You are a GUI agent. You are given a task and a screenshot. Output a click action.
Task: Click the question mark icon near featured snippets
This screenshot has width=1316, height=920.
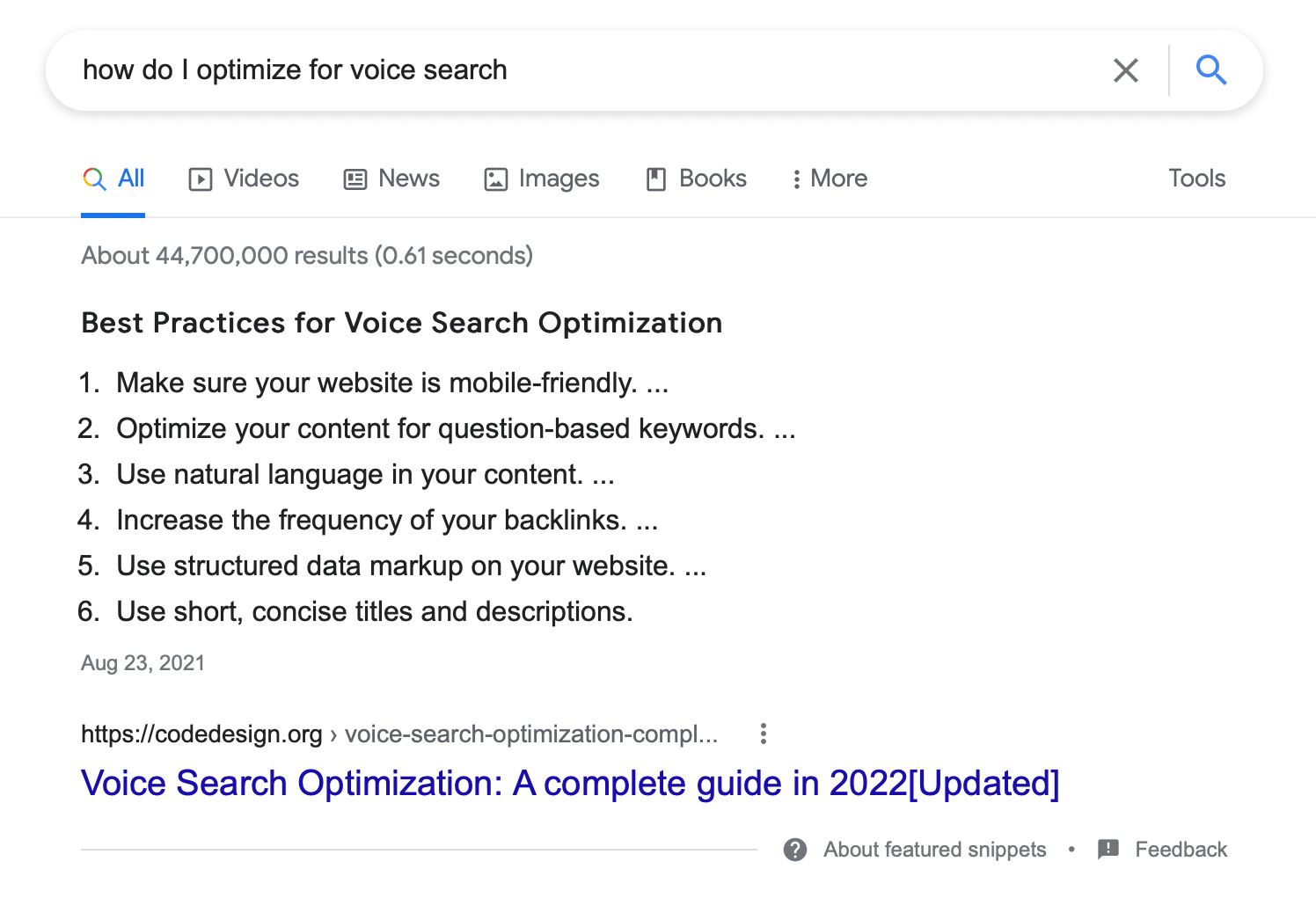click(794, 850)
